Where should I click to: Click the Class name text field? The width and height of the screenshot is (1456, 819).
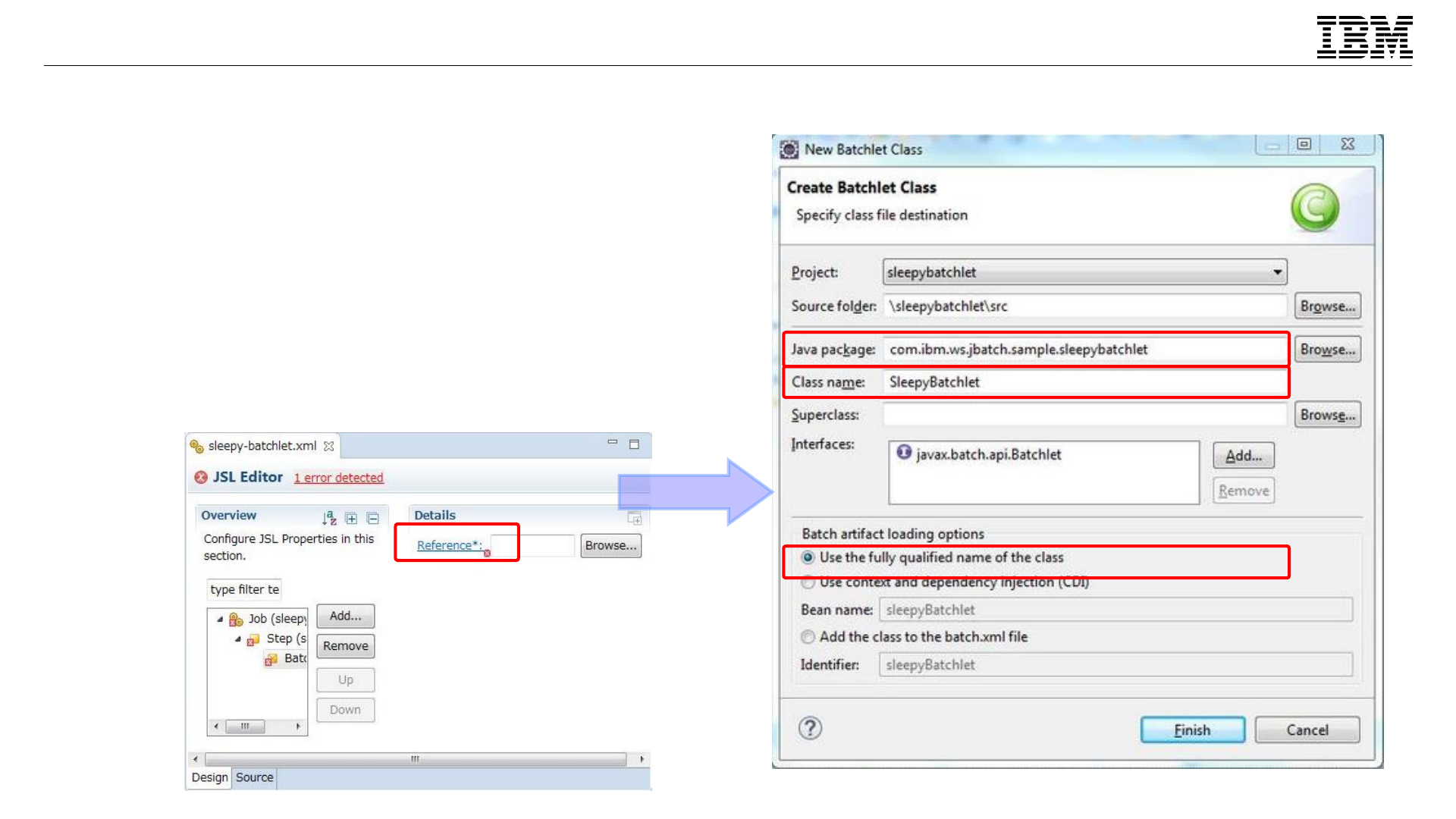[x=1084, y=382]
